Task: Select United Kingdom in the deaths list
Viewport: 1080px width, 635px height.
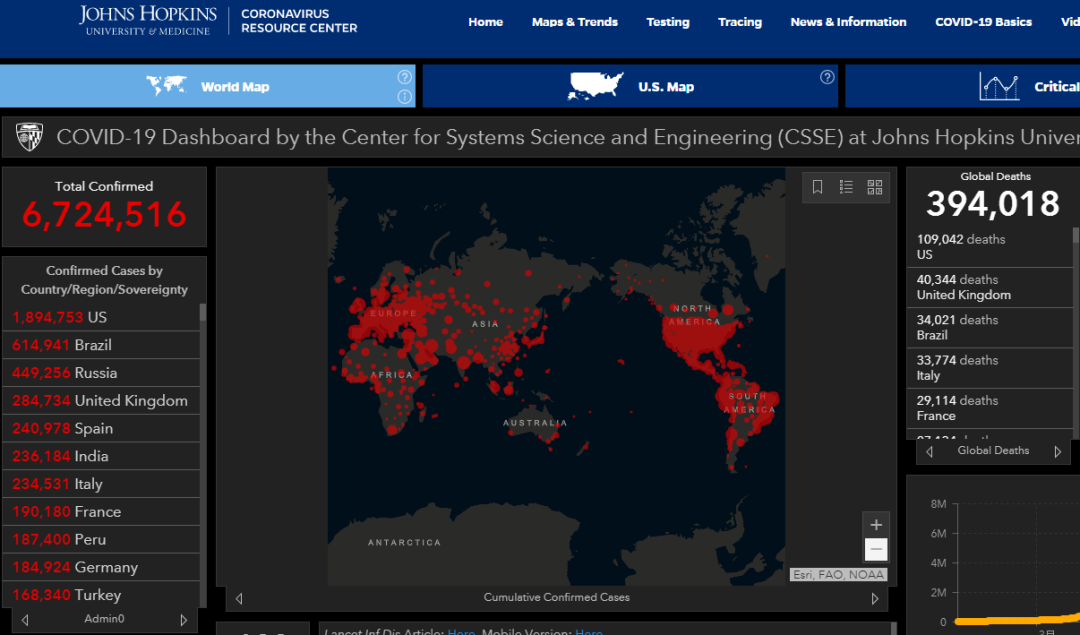Action: point(990,287)
